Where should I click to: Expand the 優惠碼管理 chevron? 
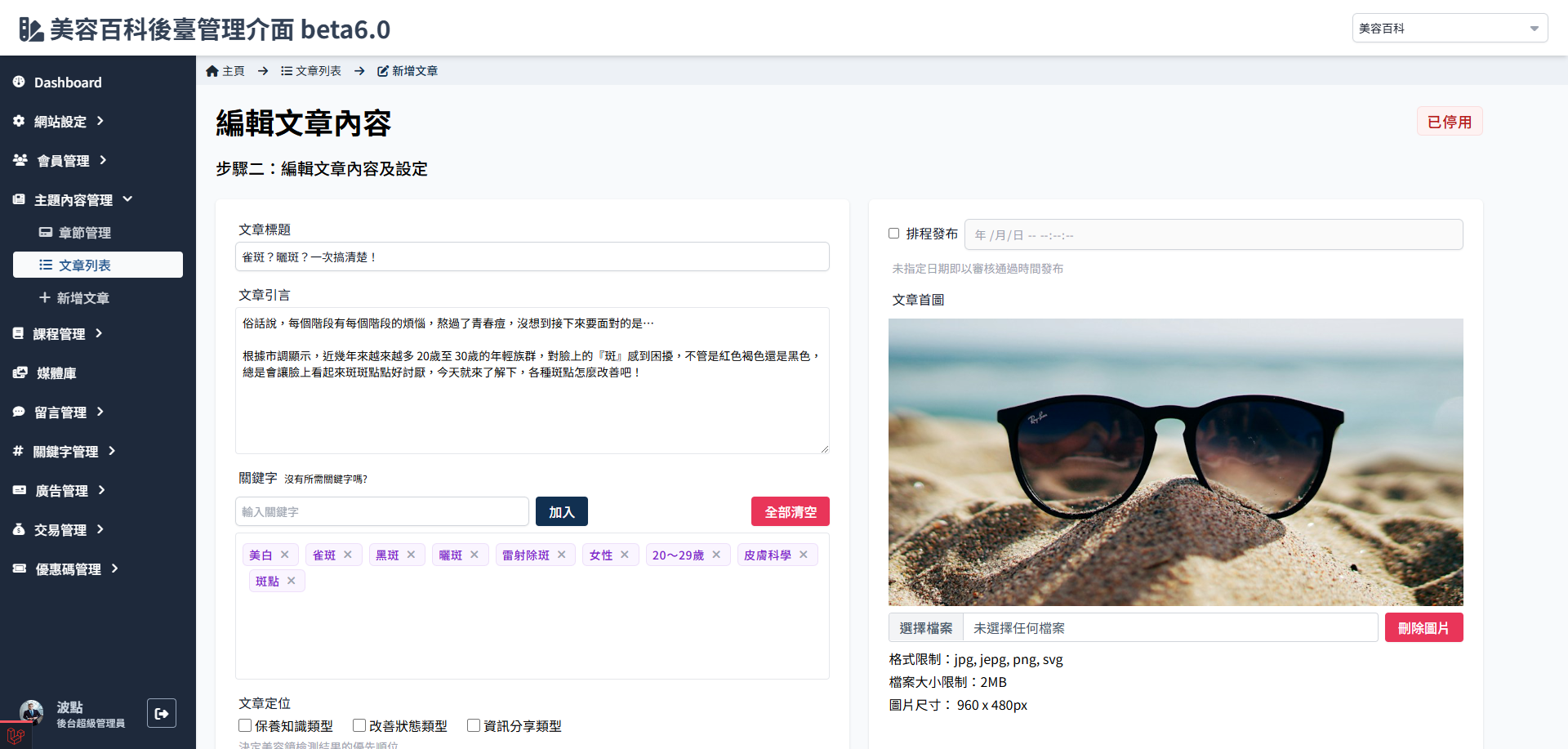[x=114, y=568]
